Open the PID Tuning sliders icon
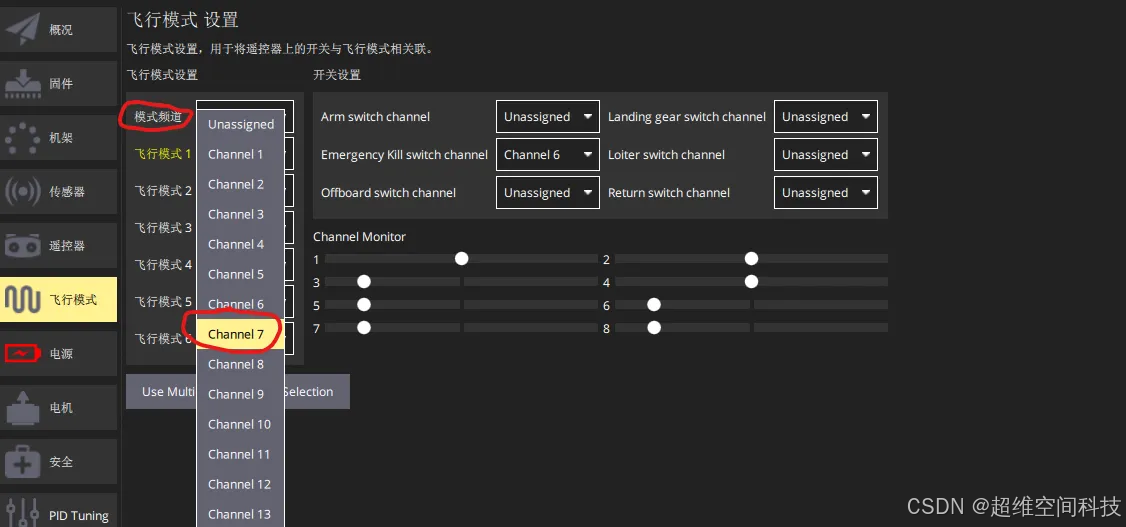 (x=22, y=513)
